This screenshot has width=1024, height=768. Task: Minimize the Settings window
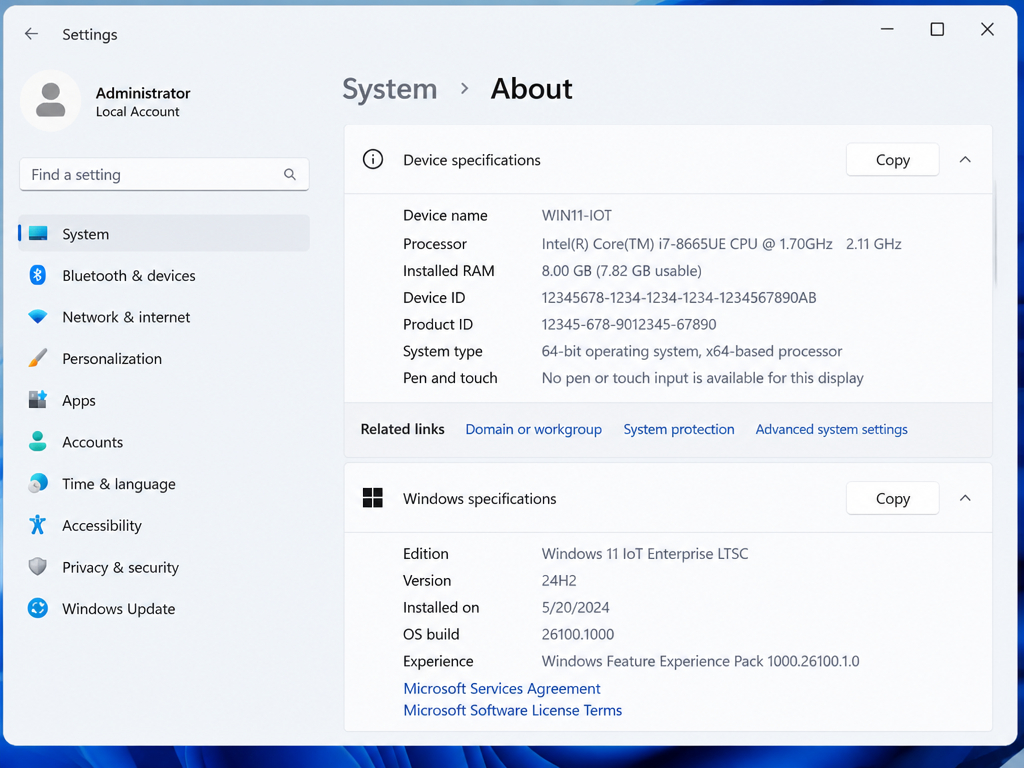pyautogui.click(x=887, y=29)
